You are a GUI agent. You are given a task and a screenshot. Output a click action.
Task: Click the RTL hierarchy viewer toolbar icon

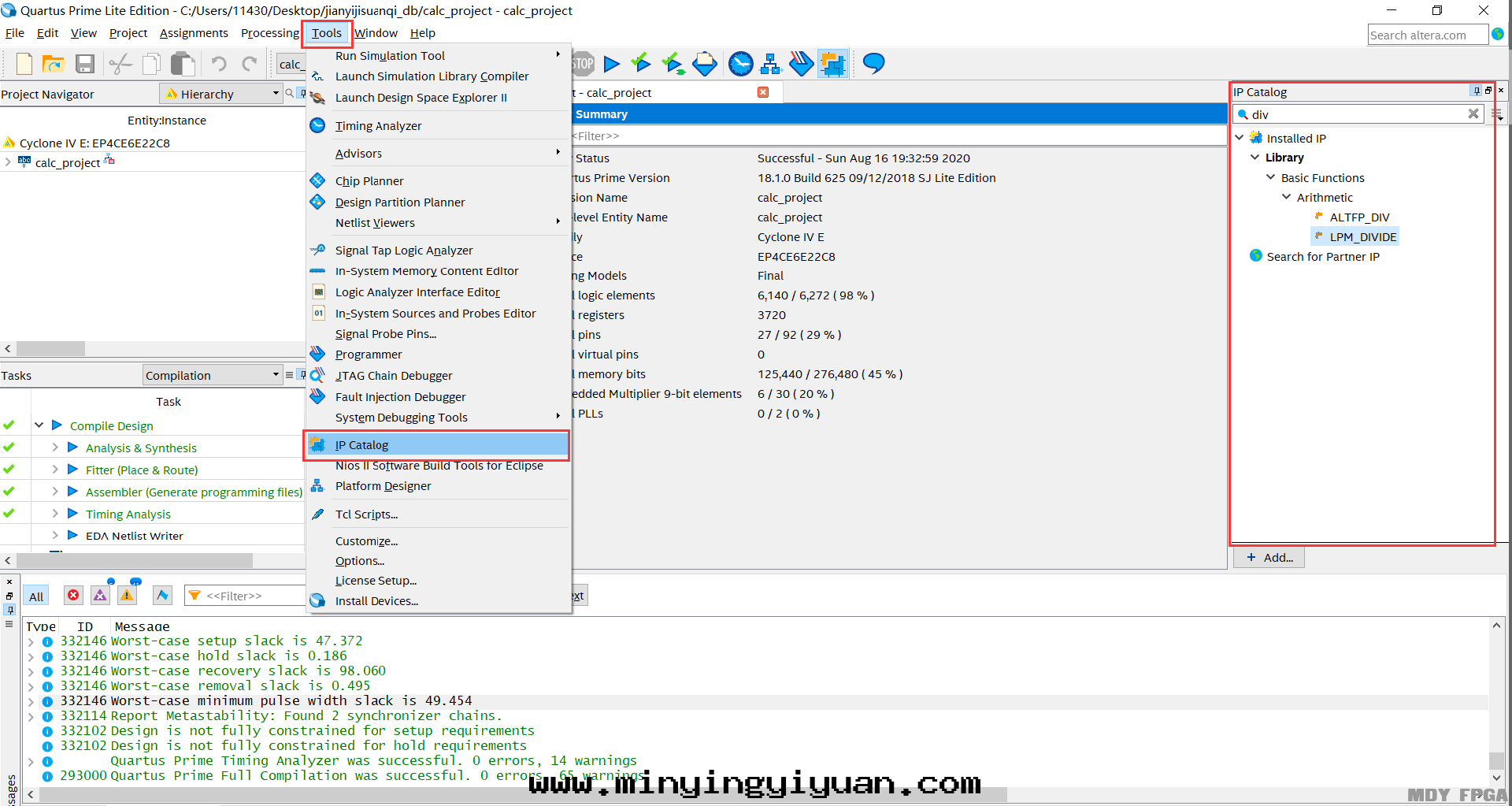click(x=770, y=64)
